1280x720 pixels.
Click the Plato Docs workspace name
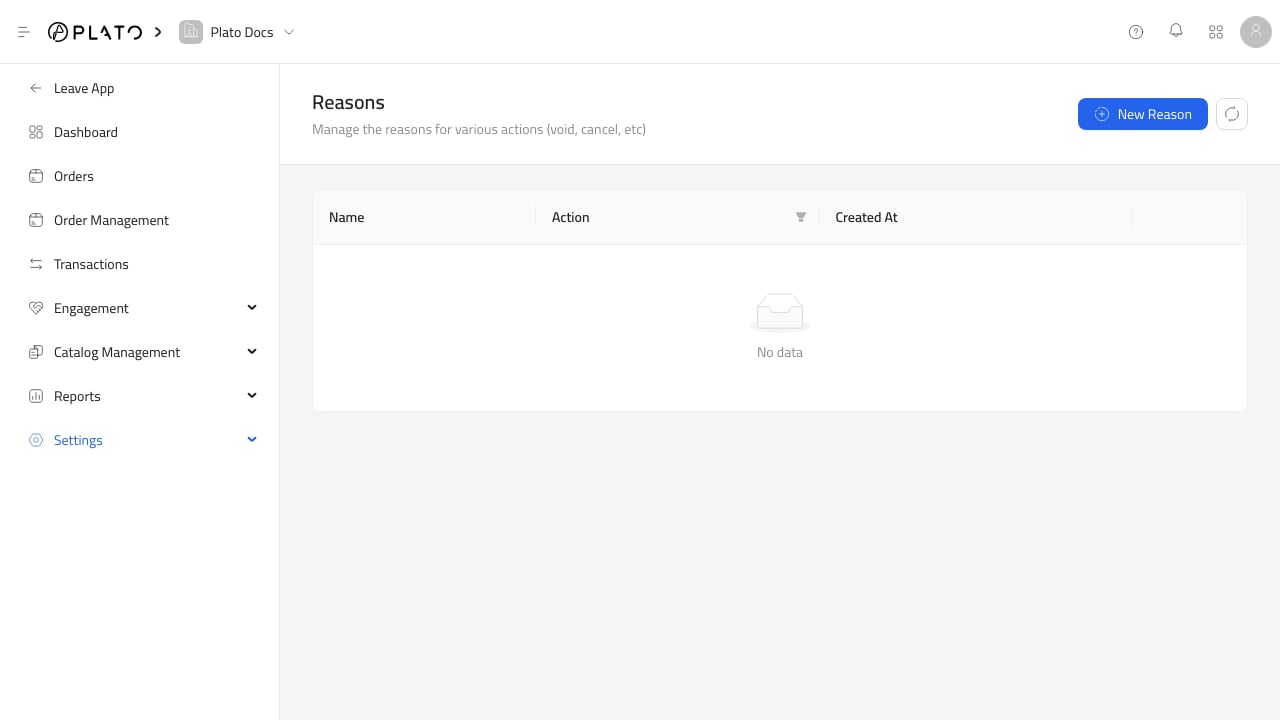click(241, 32)
